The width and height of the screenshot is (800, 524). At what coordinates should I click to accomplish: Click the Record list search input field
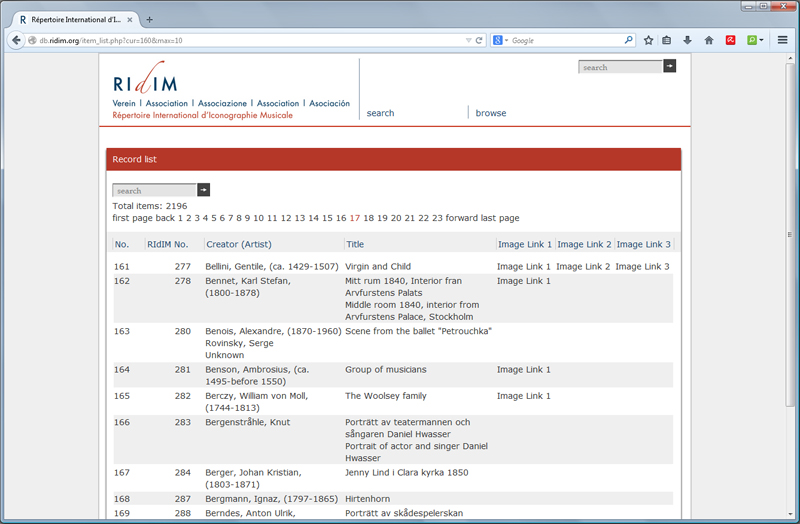154,190
